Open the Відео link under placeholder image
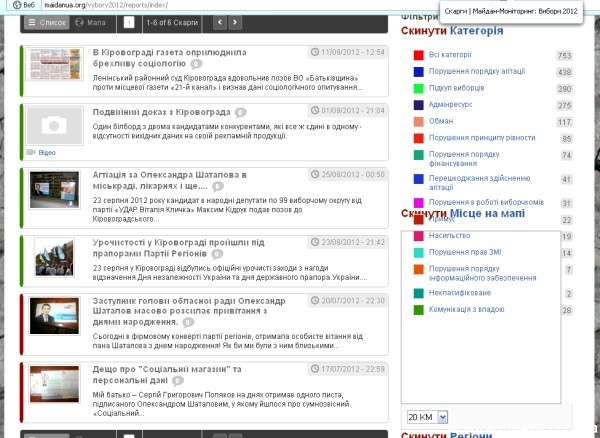 point(47,153)
